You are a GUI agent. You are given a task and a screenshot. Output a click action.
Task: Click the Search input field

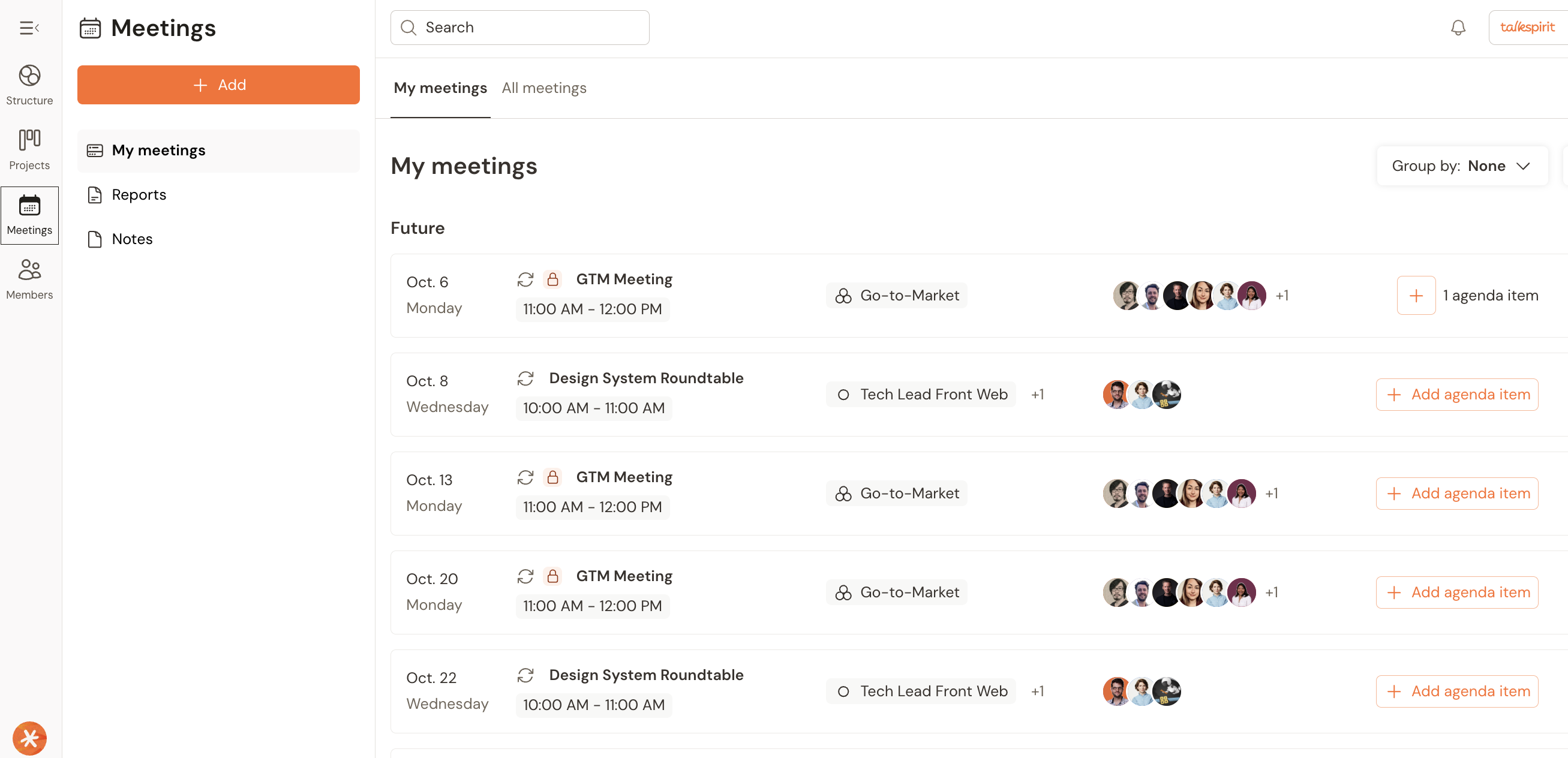click(x=519, y=28)
